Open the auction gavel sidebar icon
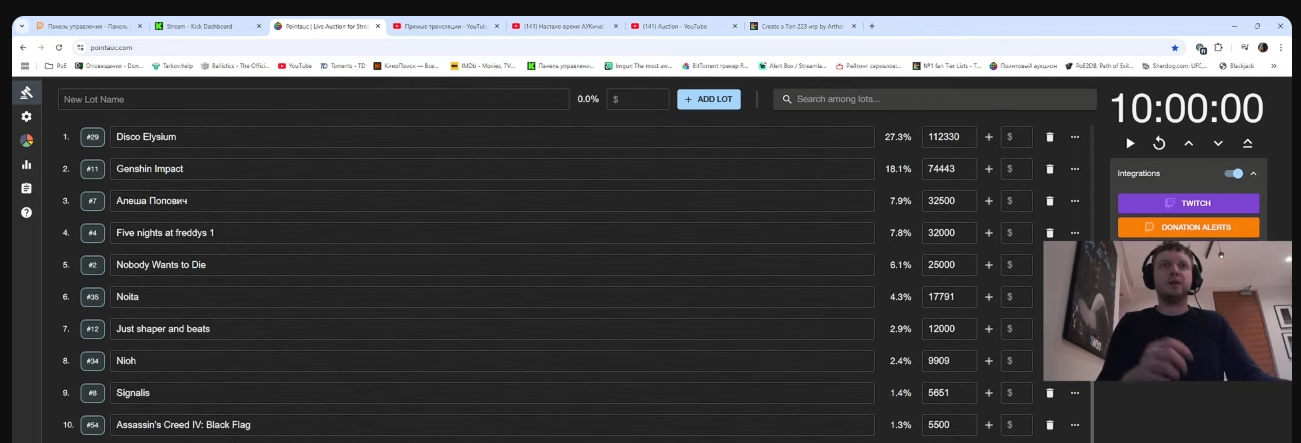 point(27,93)
